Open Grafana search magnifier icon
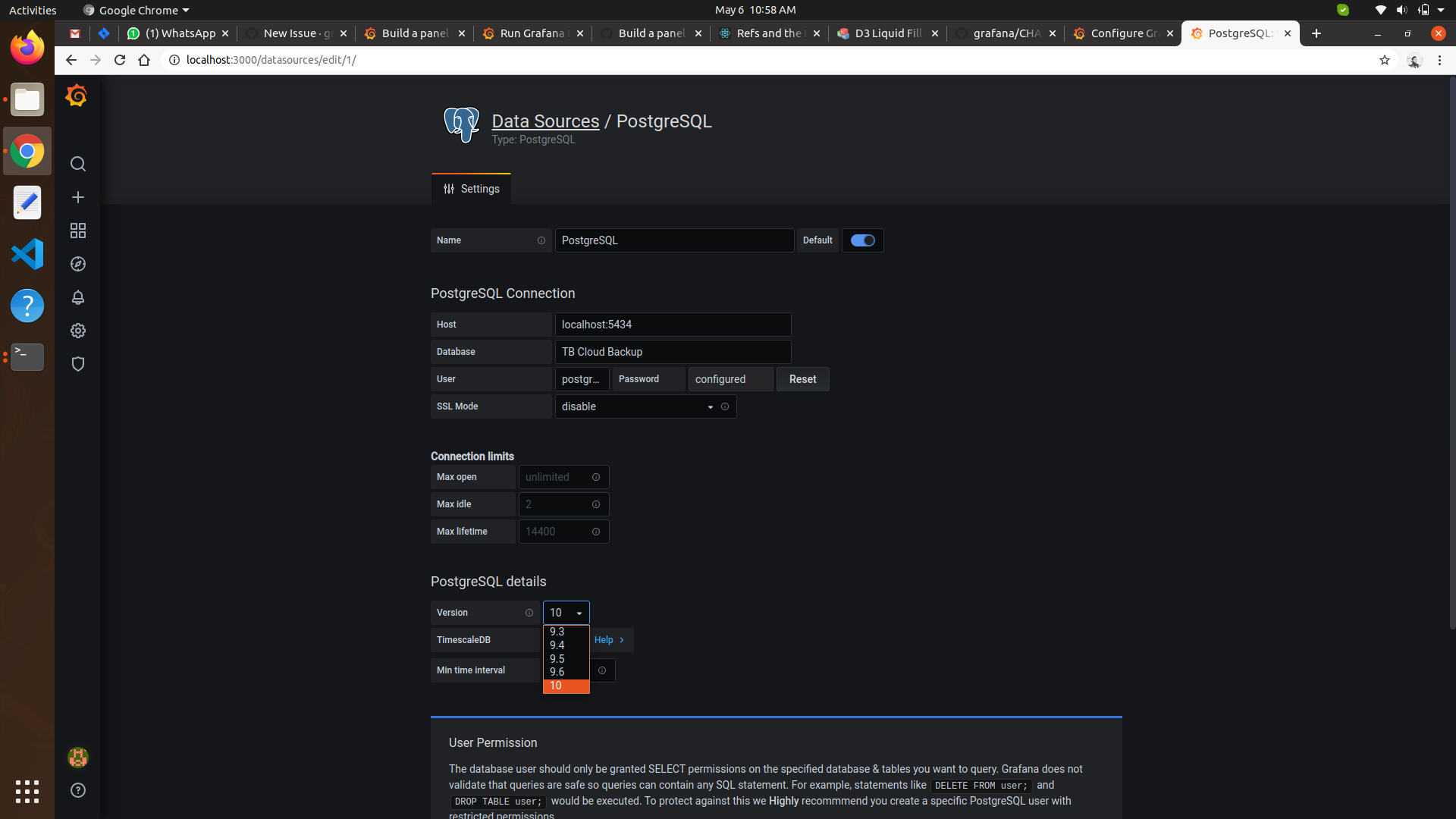The image size is (1456, 819). click(x=77, y=164)
